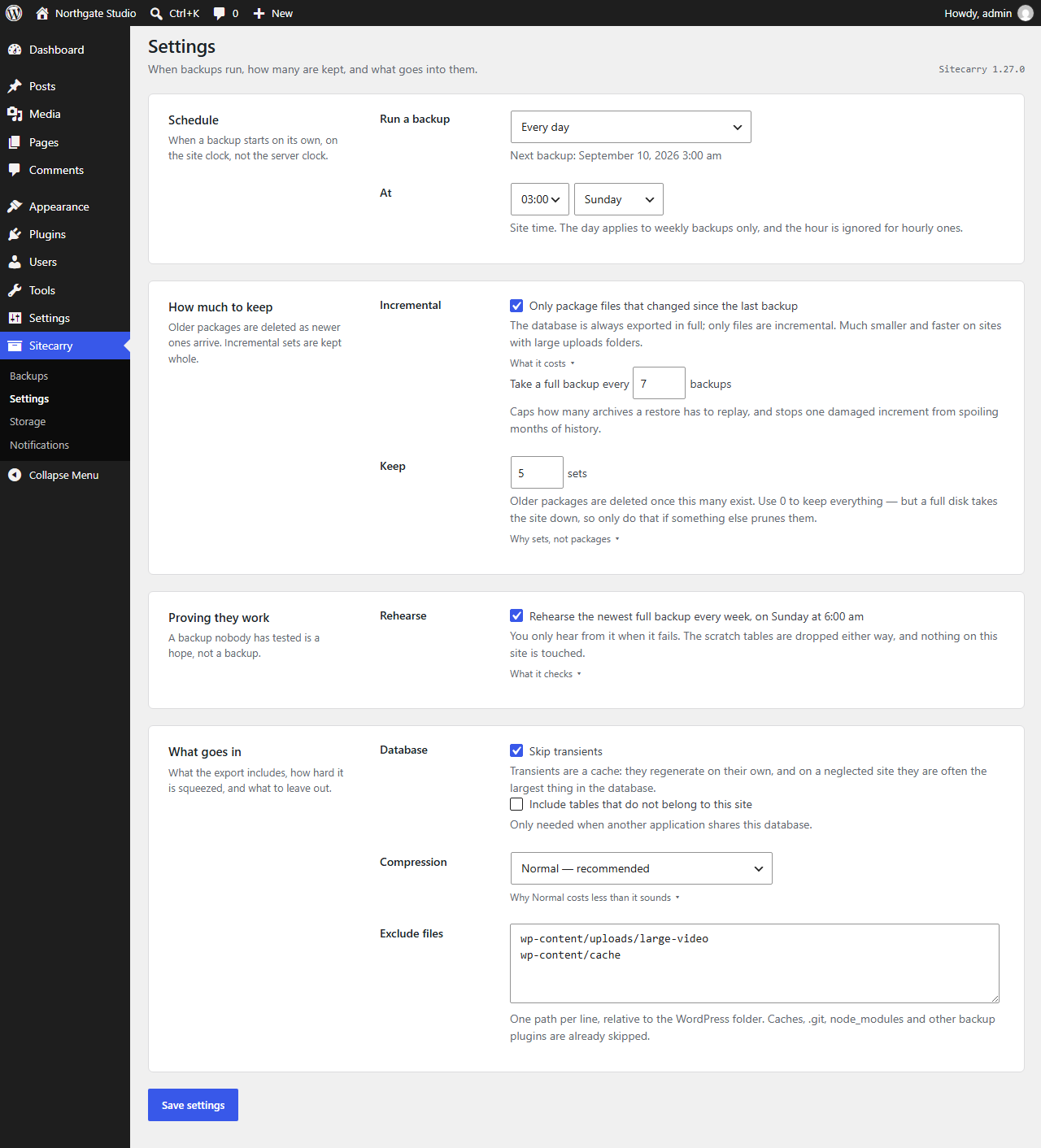Toggle the weekly rehearse backup checkbox

pyautogui.click(x=516, y=616)
